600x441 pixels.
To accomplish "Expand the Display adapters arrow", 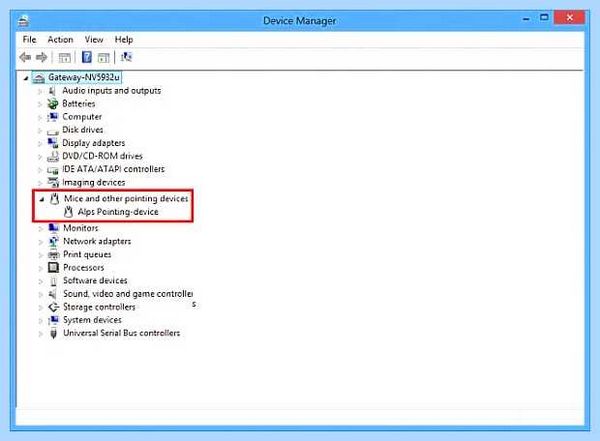I will click(x=40, y=144).
